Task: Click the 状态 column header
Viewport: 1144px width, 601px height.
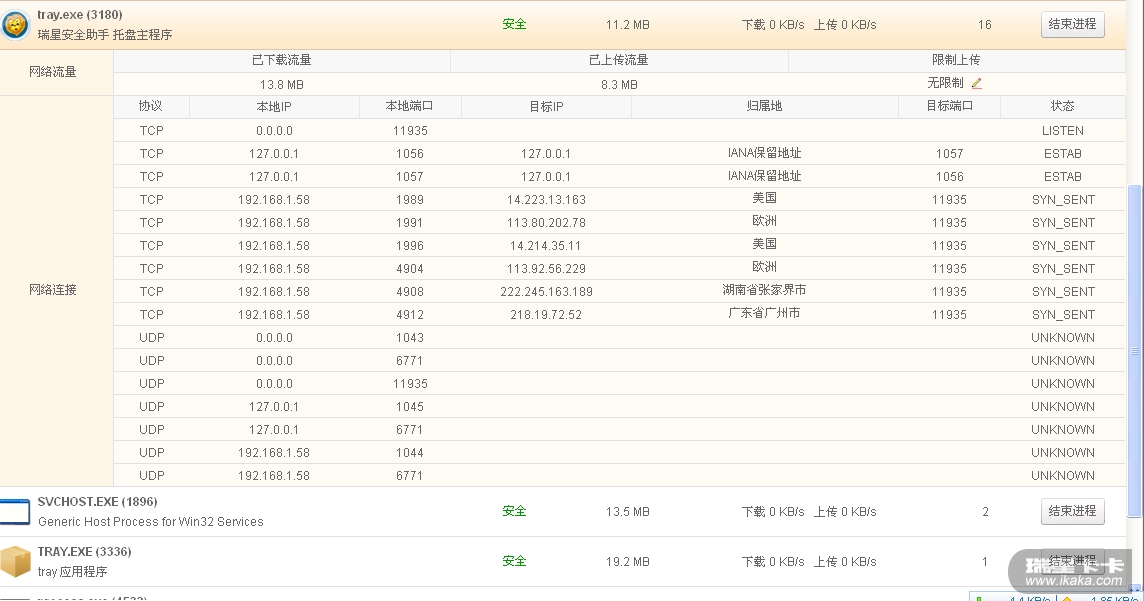Action: pyautogui.click(x=1062, y=106)
